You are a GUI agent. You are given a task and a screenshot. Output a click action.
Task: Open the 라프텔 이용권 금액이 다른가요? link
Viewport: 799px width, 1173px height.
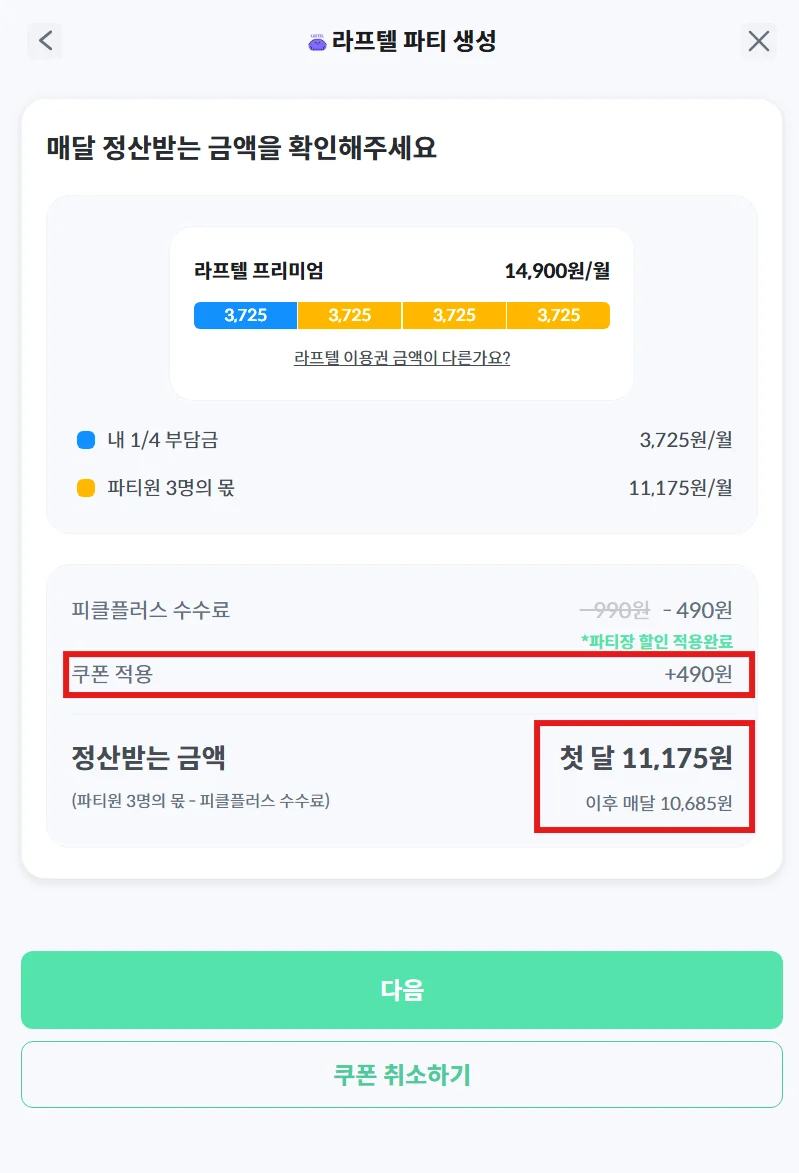402,358
